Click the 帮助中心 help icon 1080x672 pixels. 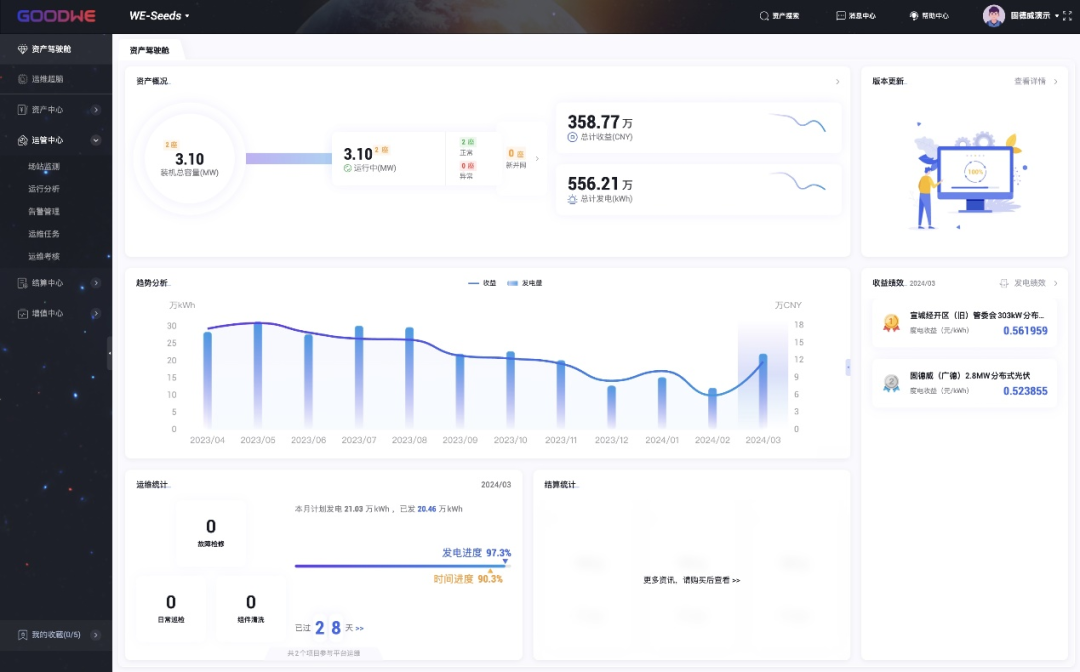914,16
